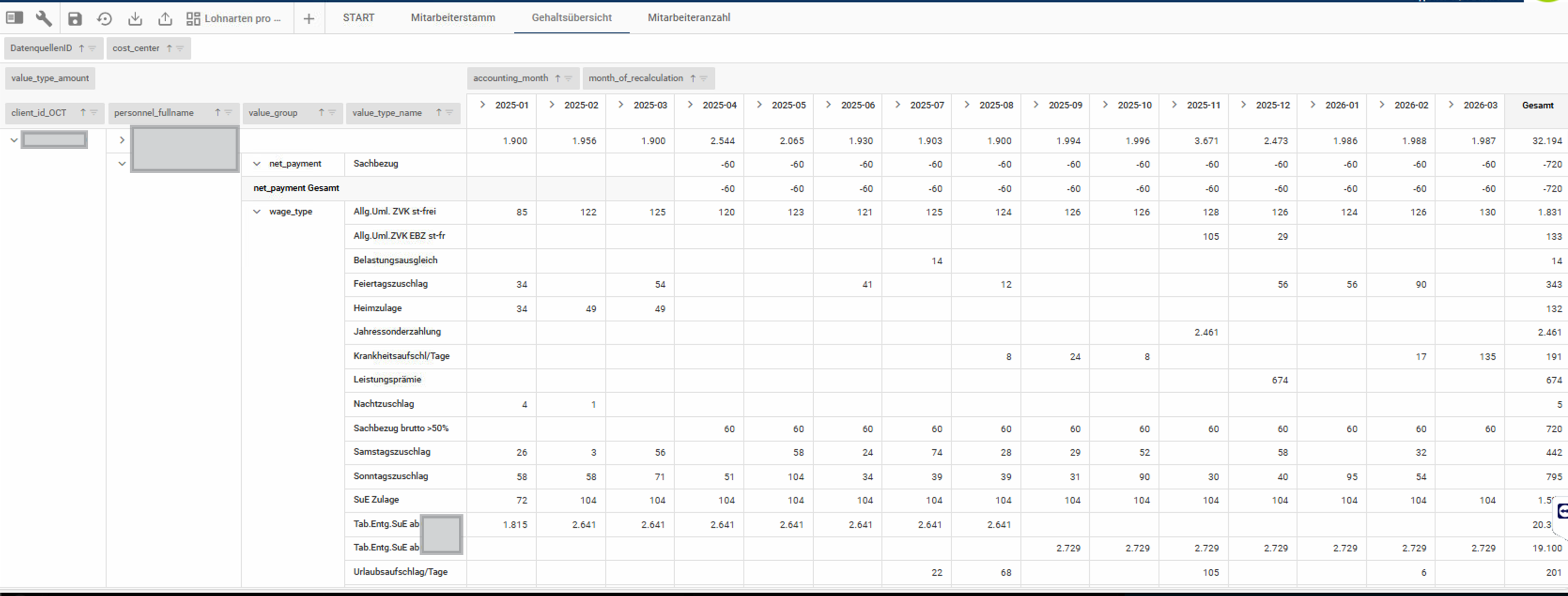1568x596 pixels.
Task: Sort value_type_name with arrow icon
Action: (438, 113)
